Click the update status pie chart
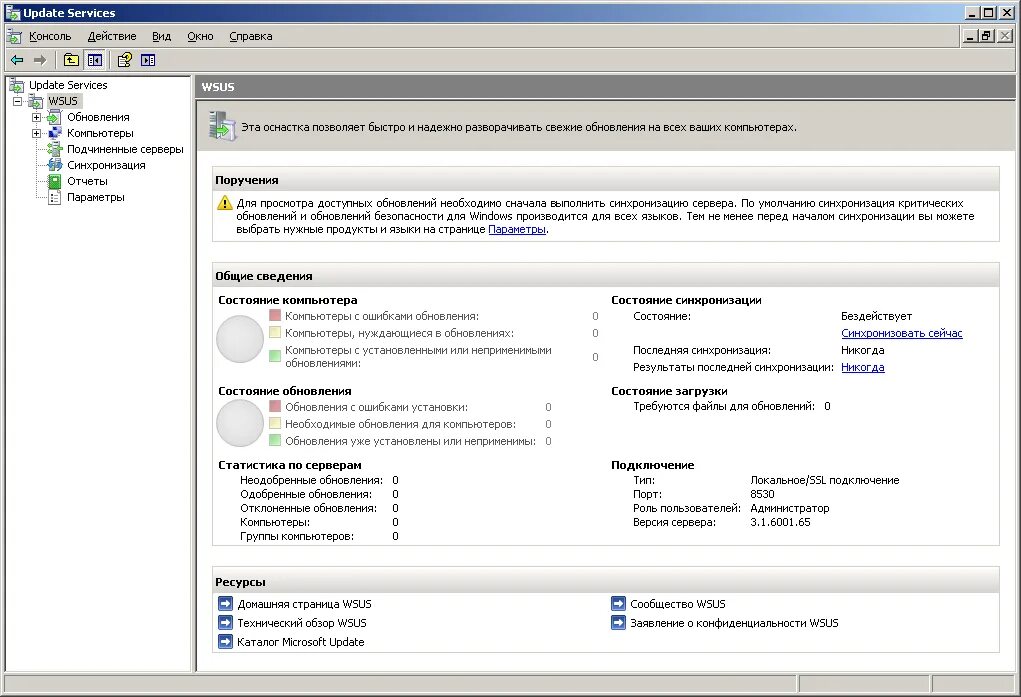Screen dimensions: 1021x697 pyautogui.click(x=240, y=423)
